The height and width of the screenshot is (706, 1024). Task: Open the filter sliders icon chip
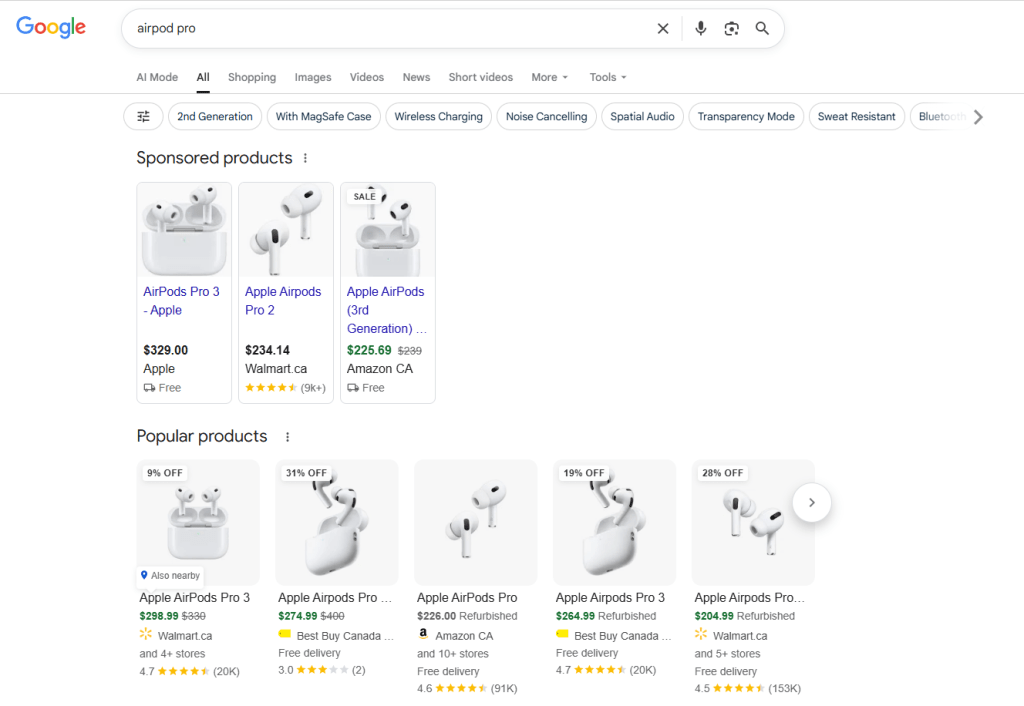(143, 117)
